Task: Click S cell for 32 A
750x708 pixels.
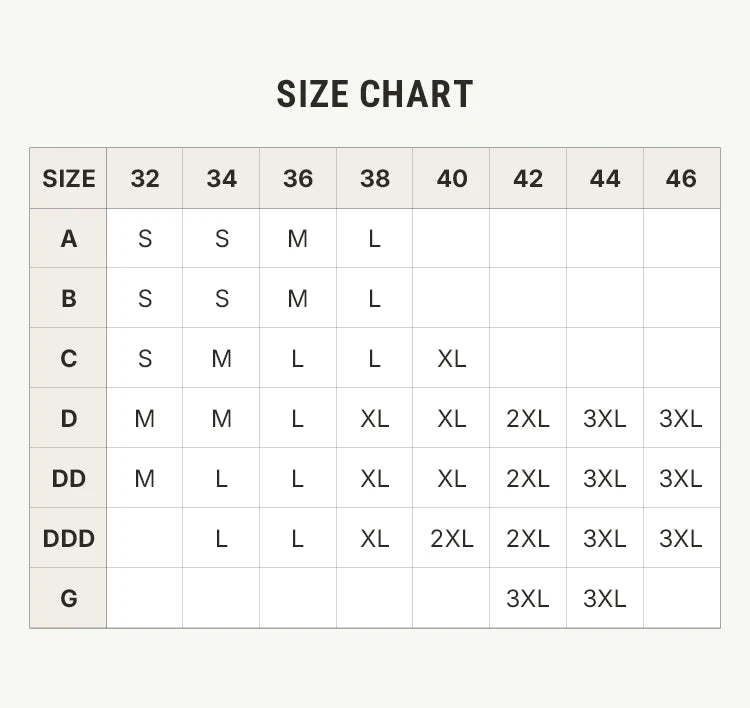Action: click(x=144, y=238)
